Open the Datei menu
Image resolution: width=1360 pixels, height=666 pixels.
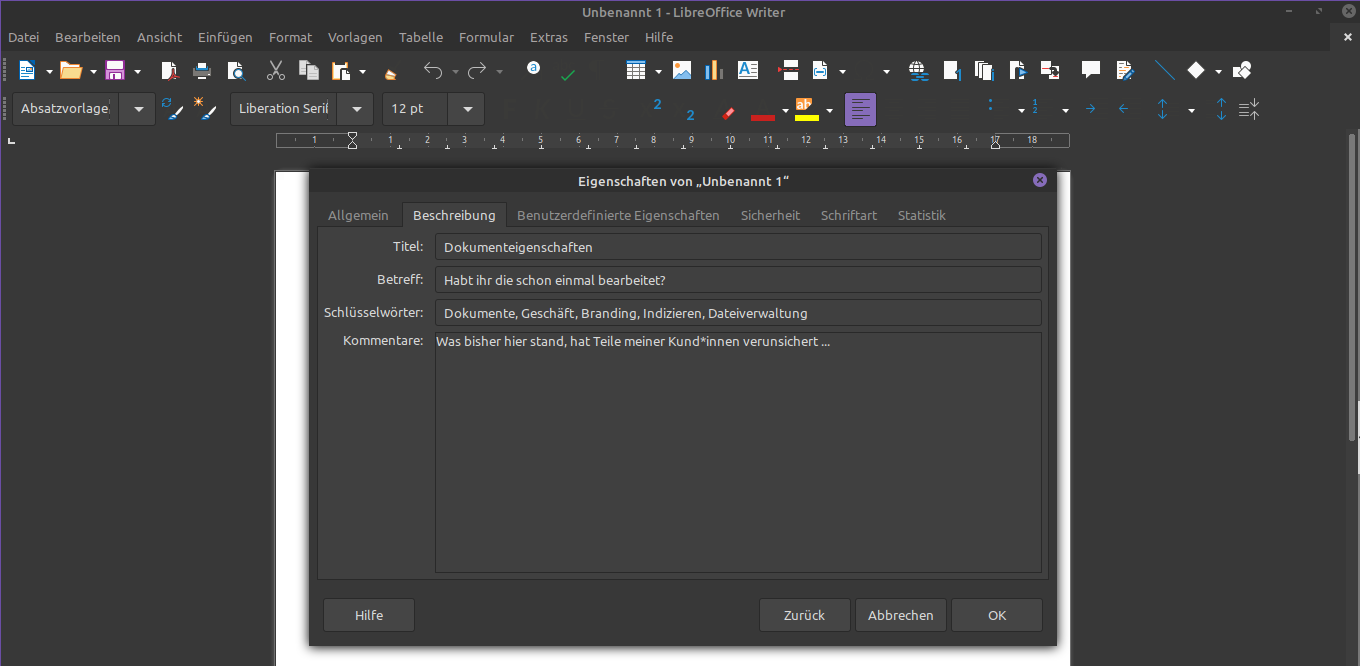click(x=23, y=37)
